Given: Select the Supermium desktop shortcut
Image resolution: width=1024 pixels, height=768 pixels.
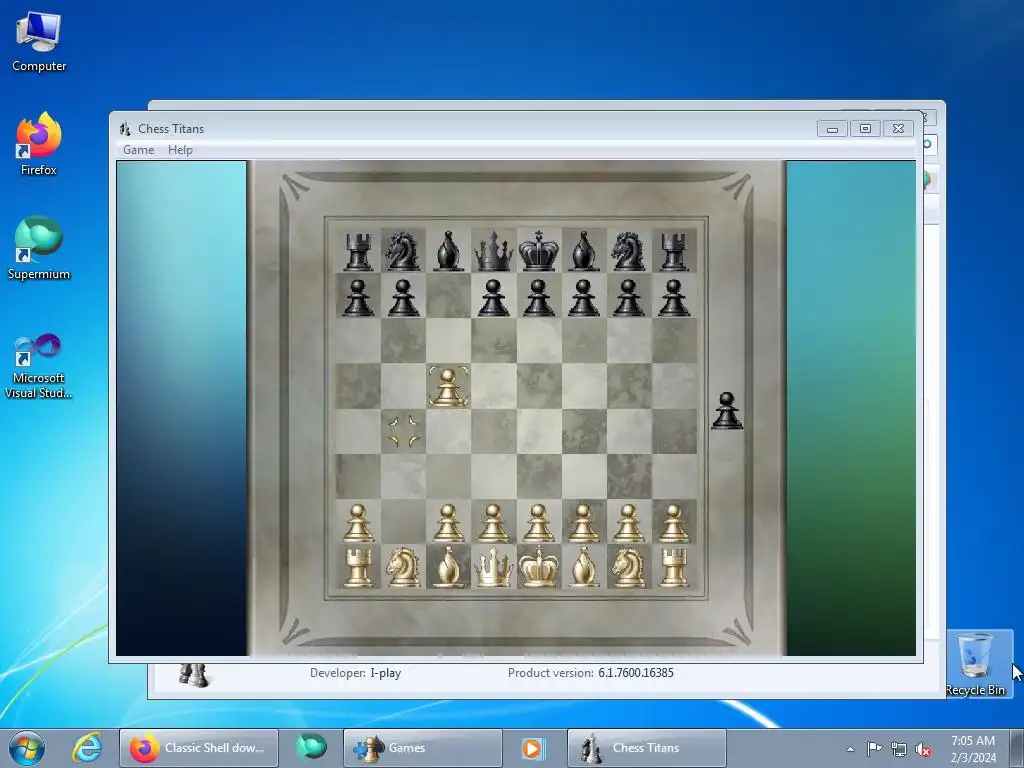Looking at the screenshot, I should pos(39,248).
